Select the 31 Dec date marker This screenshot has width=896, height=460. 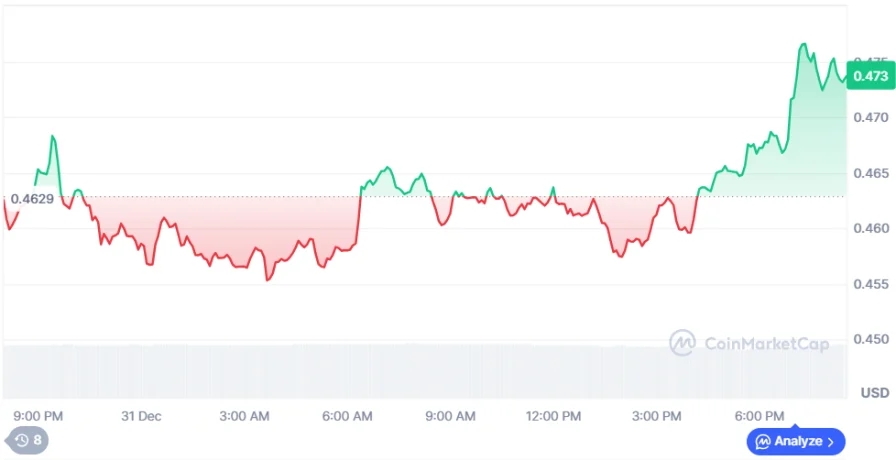pyautogui.click(x=141, y=415)
